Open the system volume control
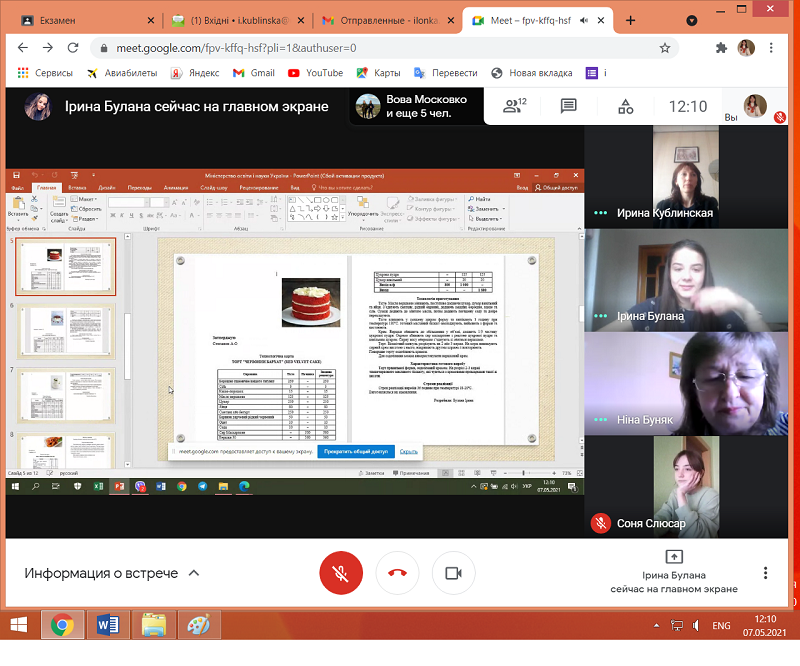 click(x=695, y=625)
